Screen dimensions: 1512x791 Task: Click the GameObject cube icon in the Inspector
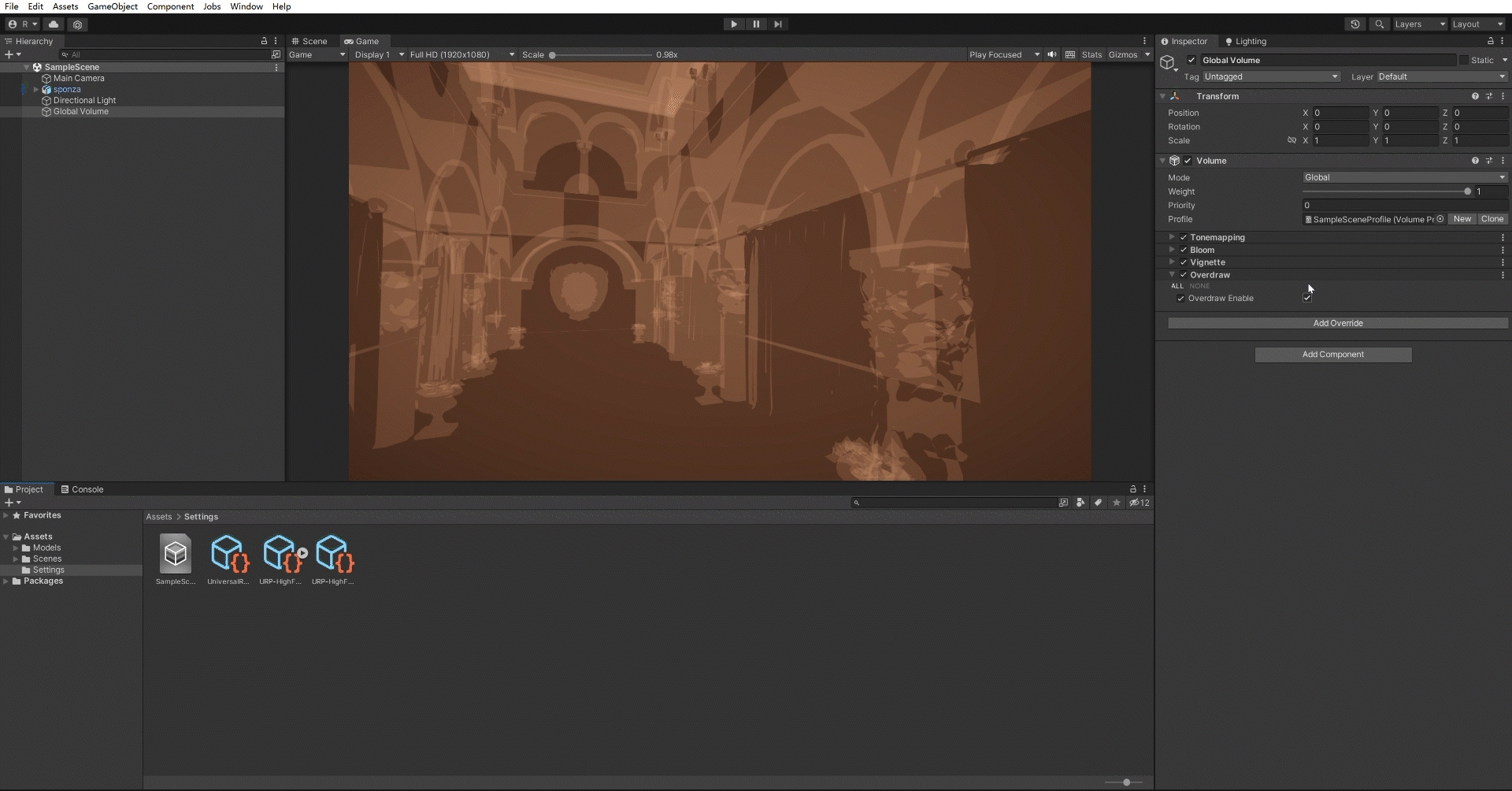coord(1168,62)
